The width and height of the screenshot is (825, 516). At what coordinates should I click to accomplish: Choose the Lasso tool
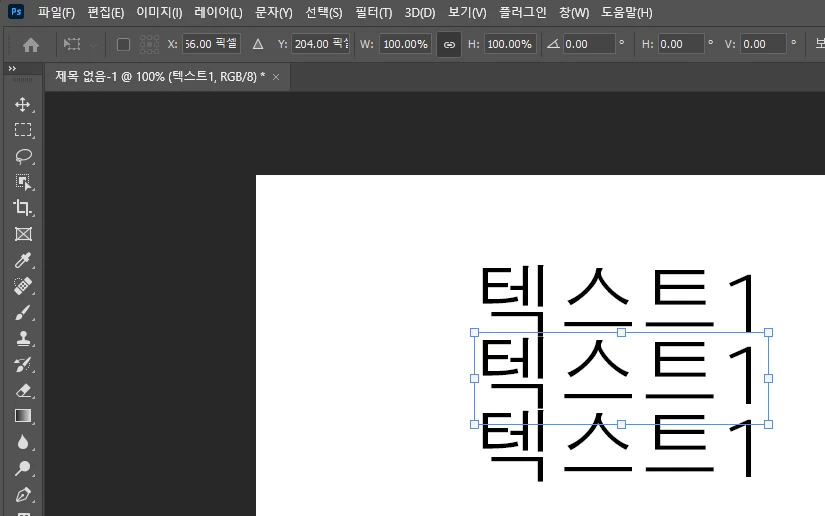pyautogui.click(x=23, y=156)
